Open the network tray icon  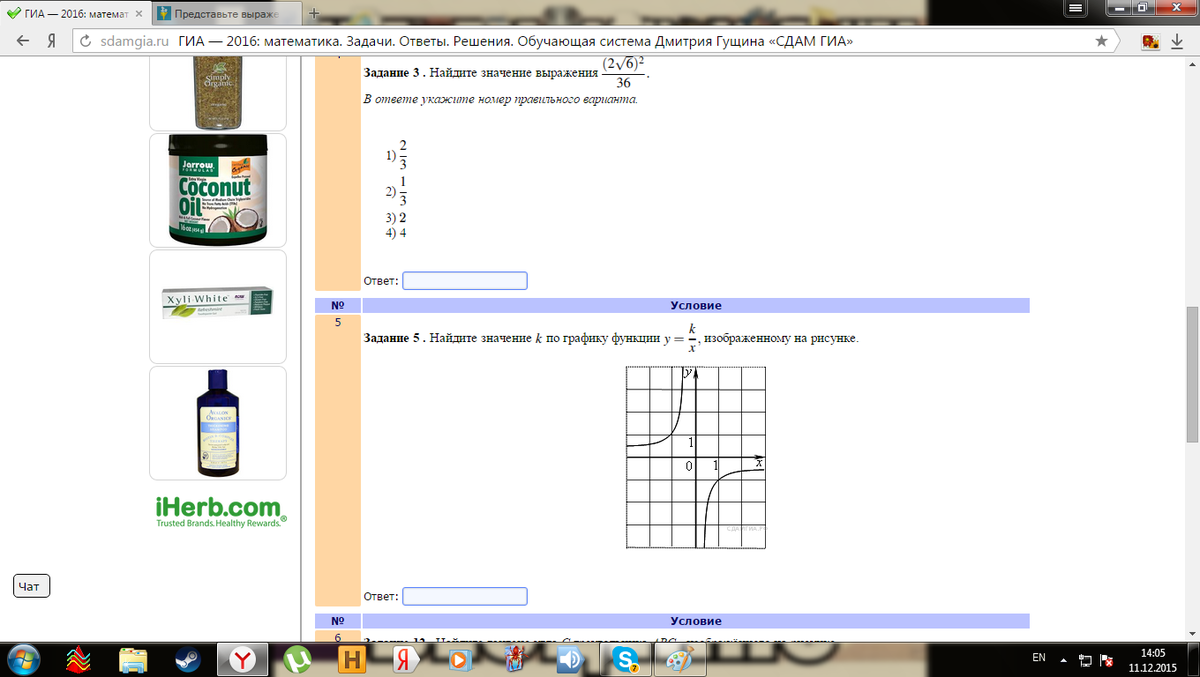(1084, 660)
